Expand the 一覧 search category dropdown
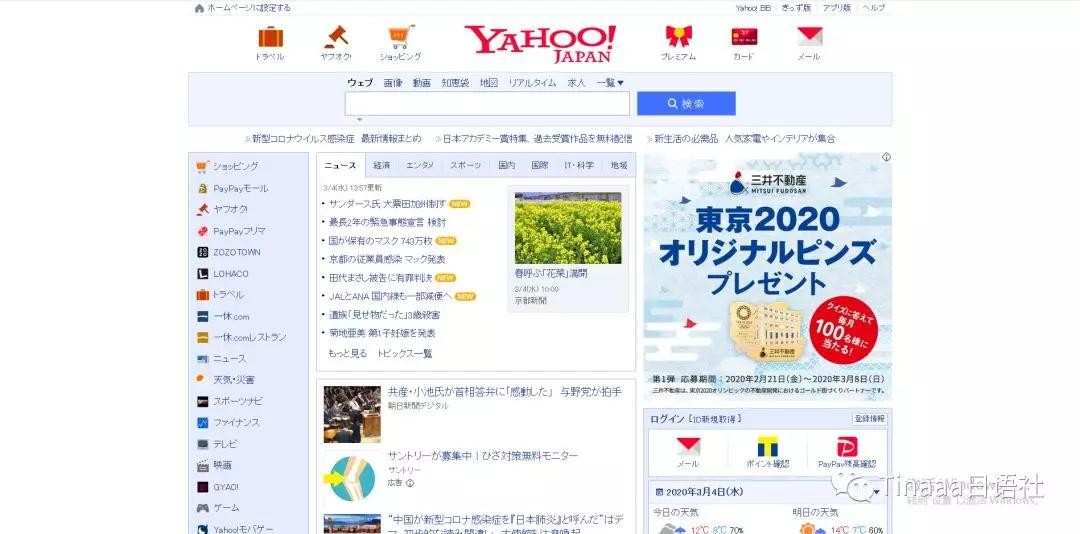The image size is (1080, 534). pyautogui.click(x=610, y=83)
